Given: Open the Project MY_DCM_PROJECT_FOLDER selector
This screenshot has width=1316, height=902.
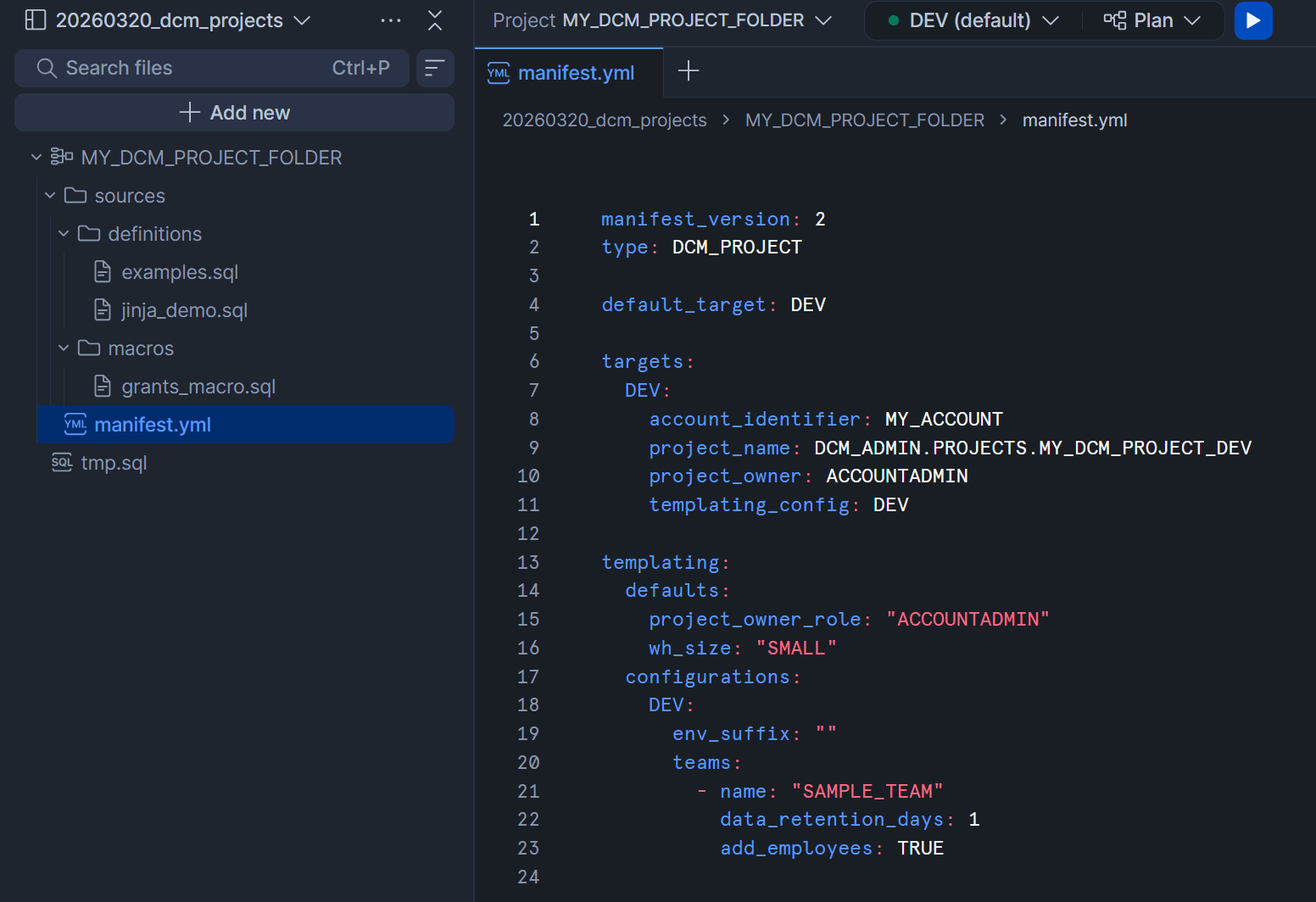Looking at the screenshot, I should click(x=662, y=20).
